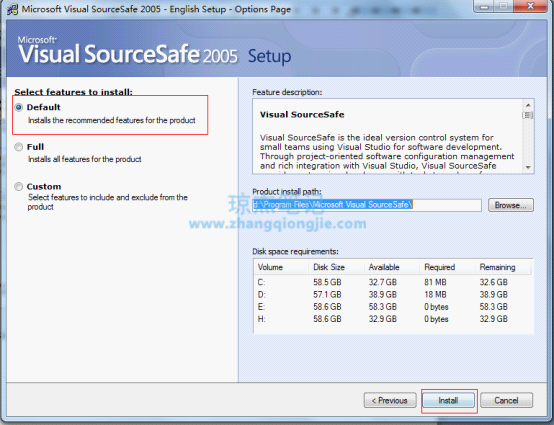Click the setup icon in title bar
Image resolution: width=554 pixels, height=425 pixels.
point(12,9)
